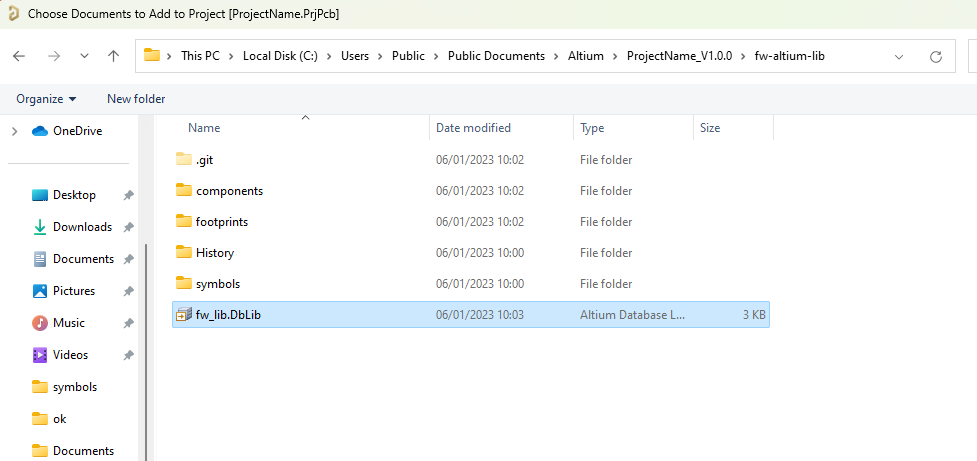The image size is (977, 461).
Task: Click the Forward navigation arrow
Action: 54,56
